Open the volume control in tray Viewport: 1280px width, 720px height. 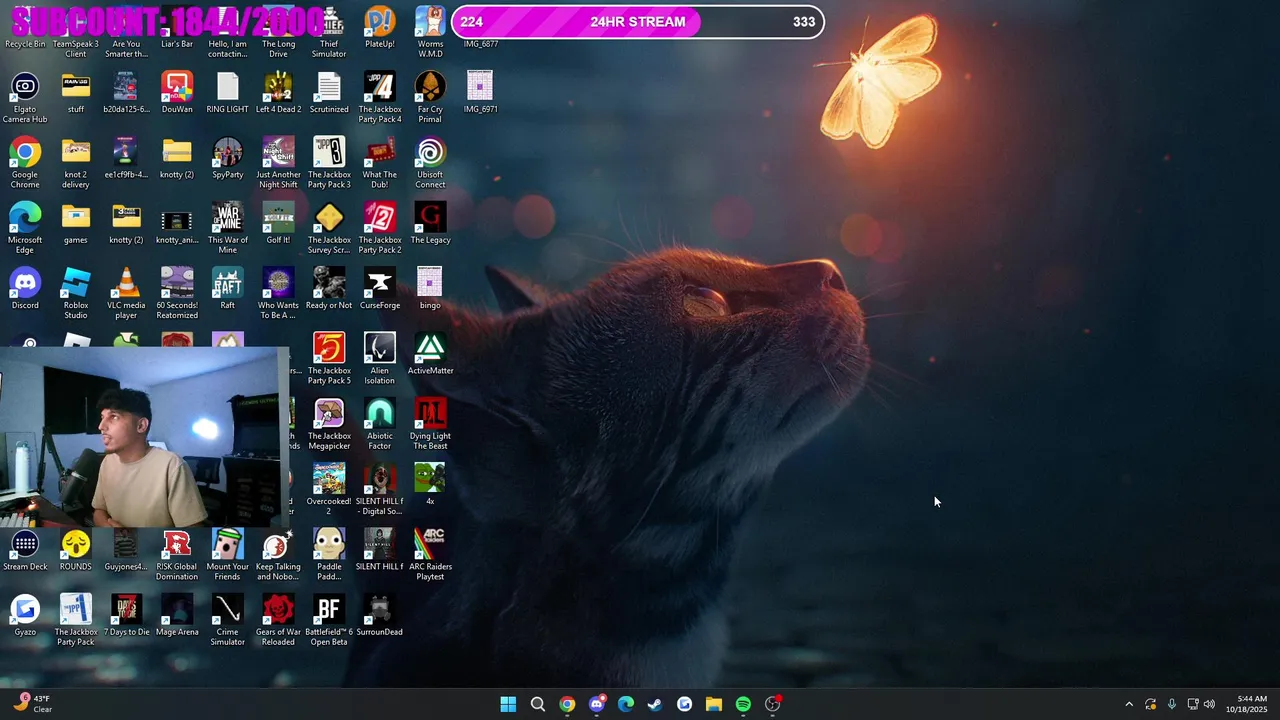pyautogui.click(x=1209, y=704)
